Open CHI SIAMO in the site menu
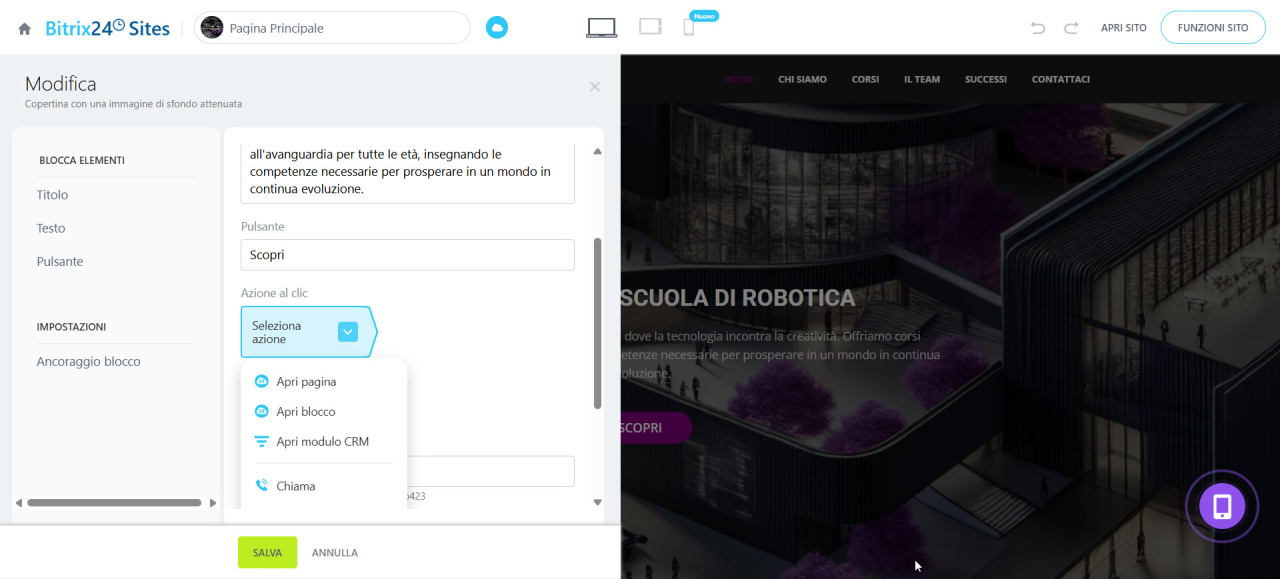The width and height of the screenshot is (1280, 579). [802, 79]
